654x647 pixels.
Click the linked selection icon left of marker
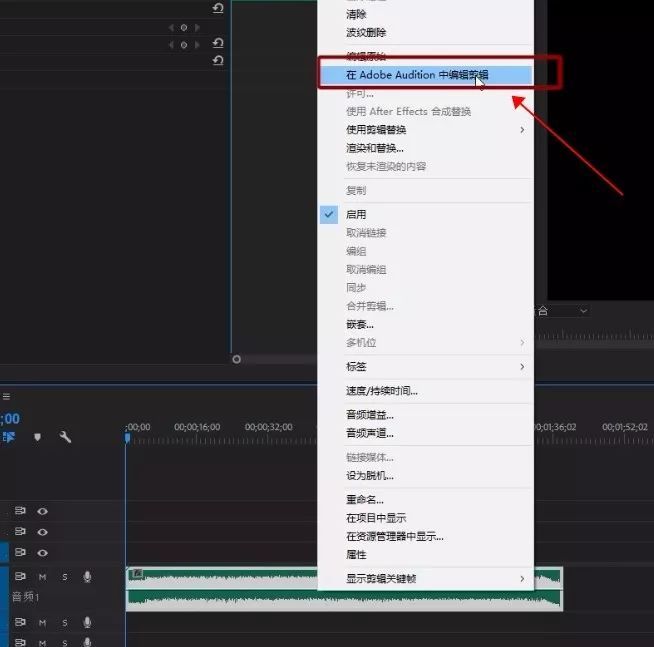pyautogui.click(x=10, y=437)
